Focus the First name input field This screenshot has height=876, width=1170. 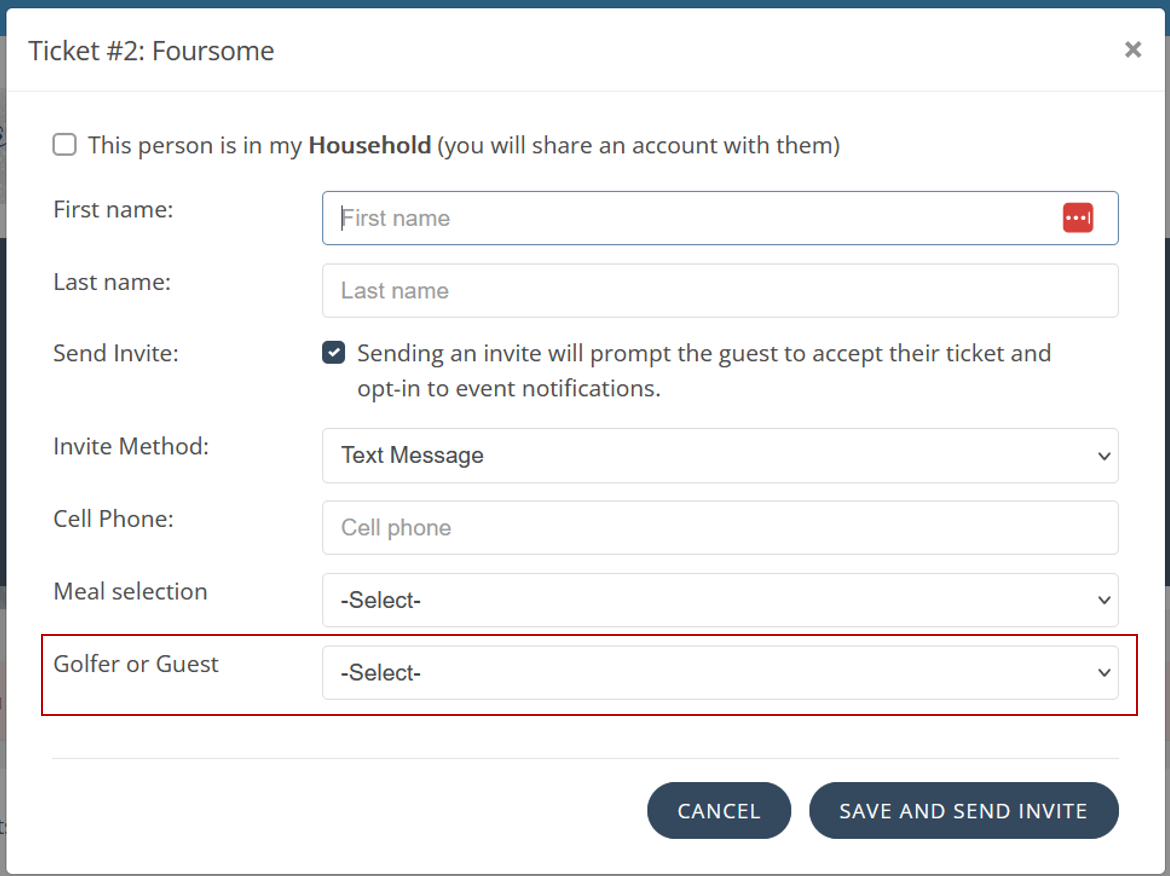(x=690, y=218)
